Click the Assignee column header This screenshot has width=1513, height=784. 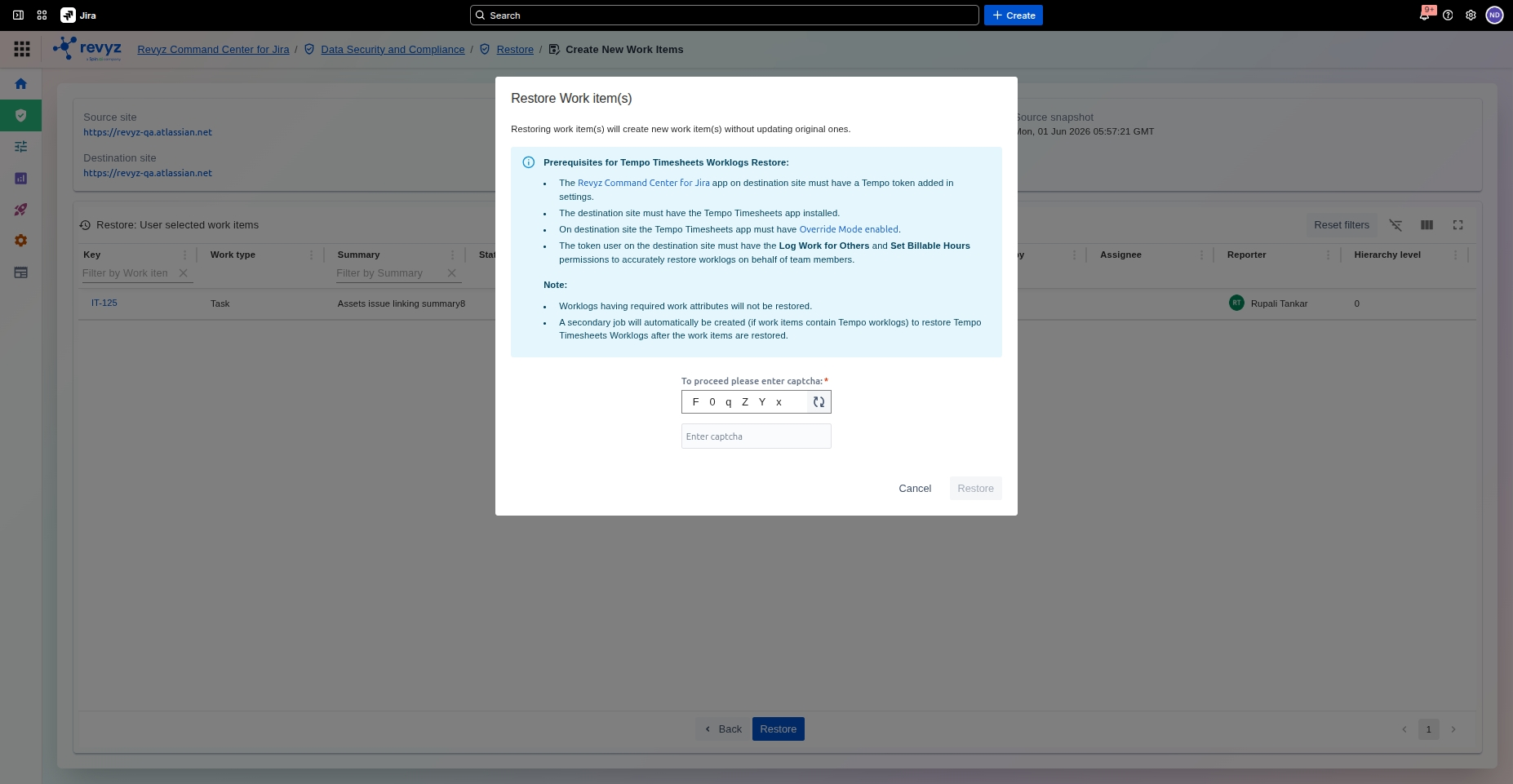1120,255
